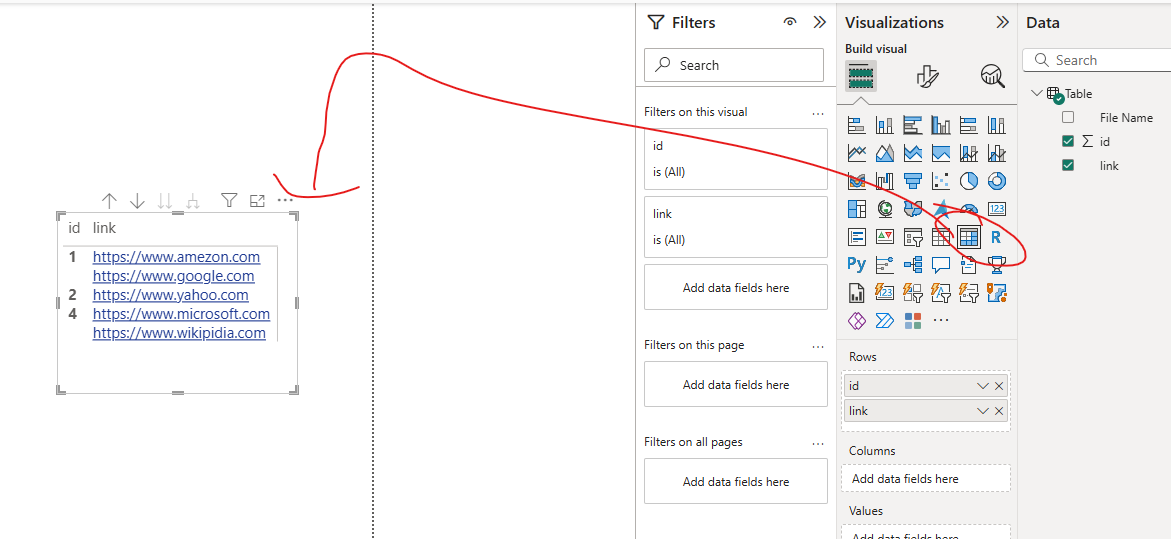Expand the id filter card
This screenshot has height=539, width=1171.
(x=736, y=159)
